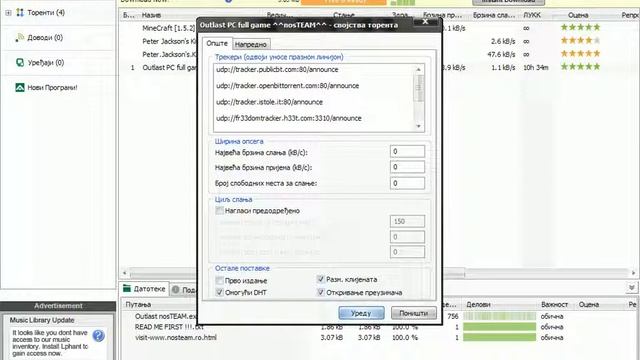Click the Највећа брзина пријема input field
Viewport: 640px width, 360px height.
pyautogui.click(x=407, y=167)
